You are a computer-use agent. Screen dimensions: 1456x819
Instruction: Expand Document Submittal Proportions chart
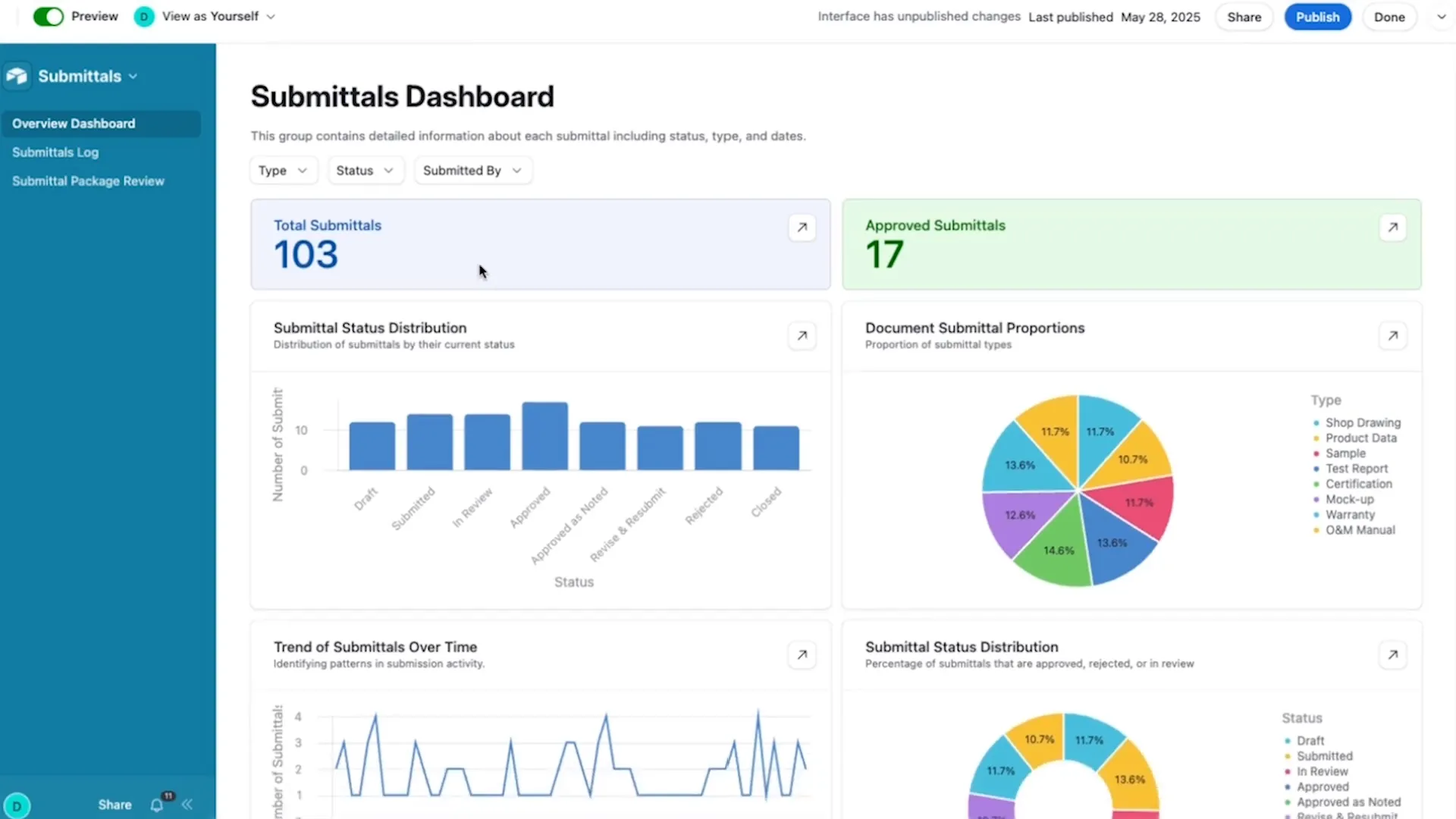(1392, 335)
